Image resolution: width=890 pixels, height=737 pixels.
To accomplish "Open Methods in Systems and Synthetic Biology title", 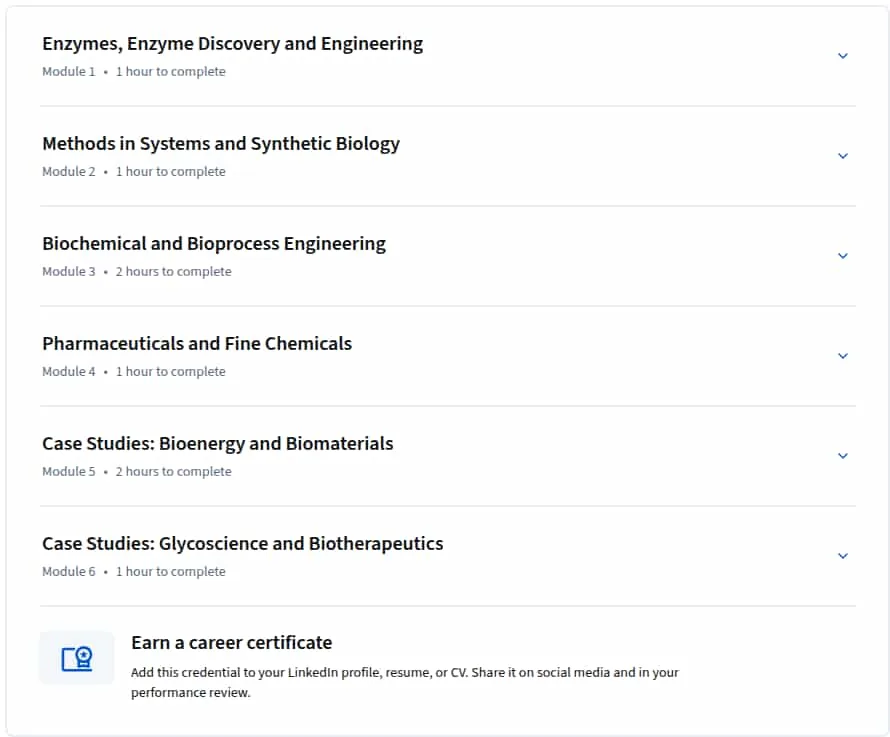I will [x=221, y=144].
